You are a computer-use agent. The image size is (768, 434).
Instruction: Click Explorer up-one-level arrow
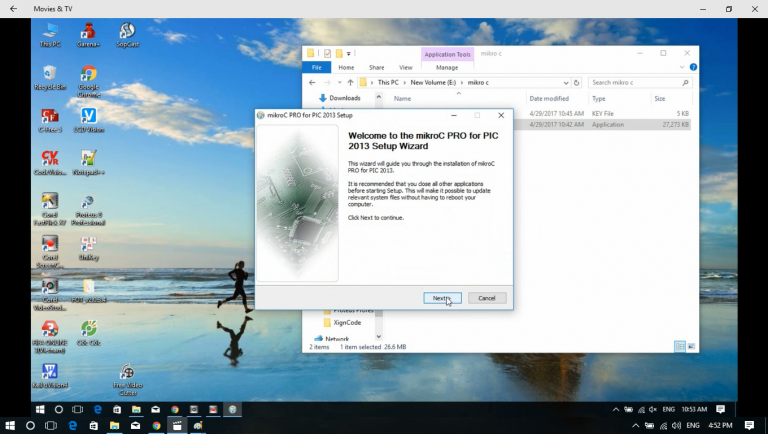[350, 83]
